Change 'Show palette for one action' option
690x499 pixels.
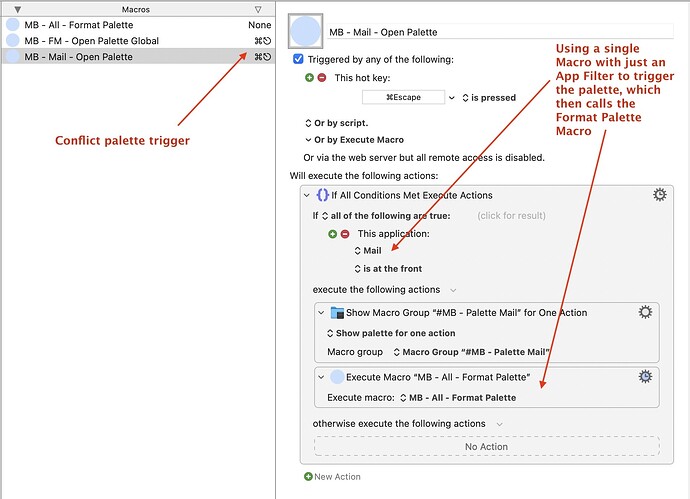[391, 333]
